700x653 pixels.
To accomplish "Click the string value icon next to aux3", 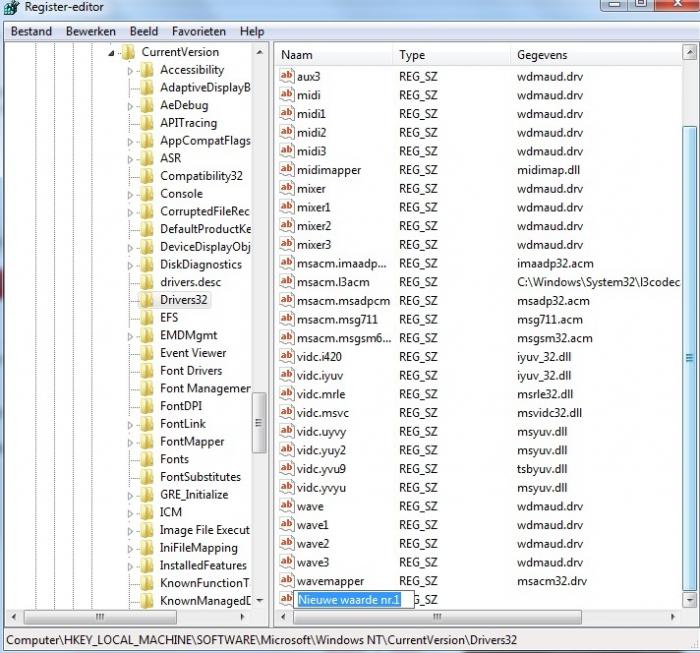I will pos(287,76).
